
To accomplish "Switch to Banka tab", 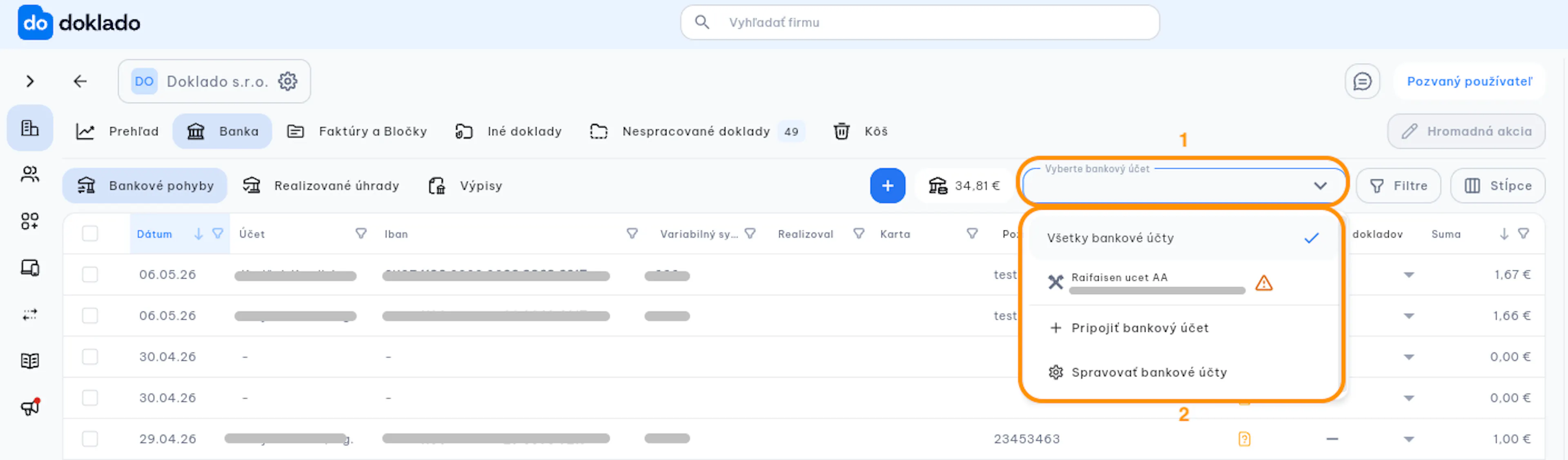I will (x=222, y=131).
